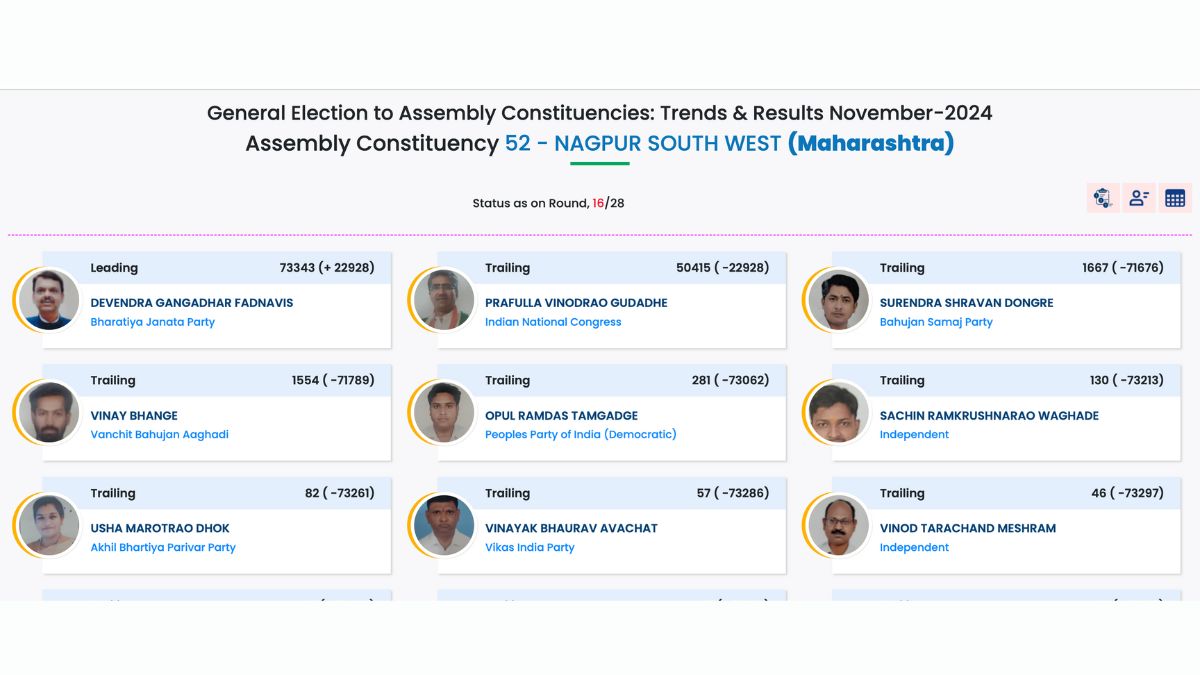The width and height of the screenshot is (1200, 675).
Task: Click the name Vinayak Bhaurav Avachat
Action: 571,528
